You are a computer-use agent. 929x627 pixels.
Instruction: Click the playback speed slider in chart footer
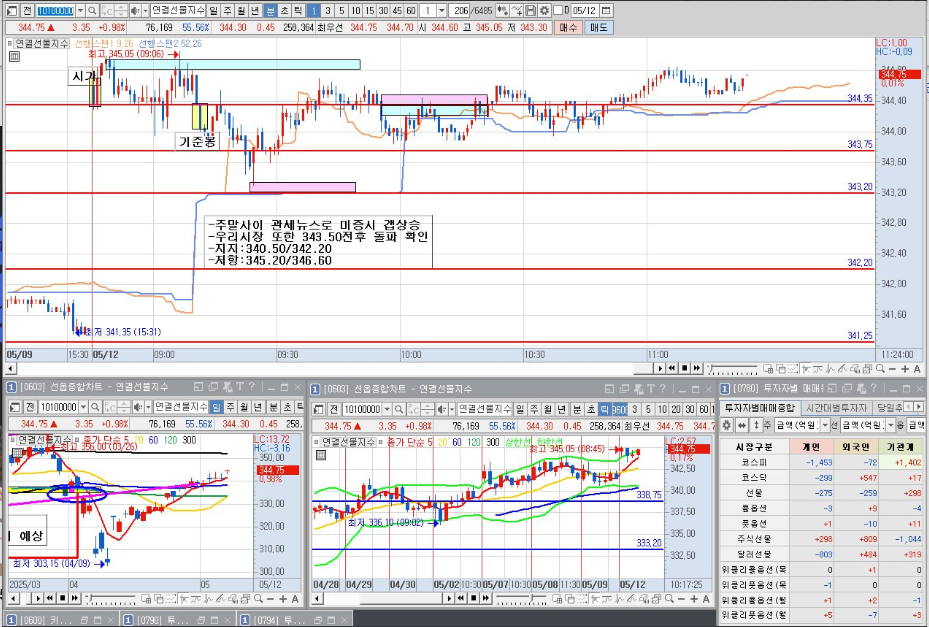(x=733, y=369)
